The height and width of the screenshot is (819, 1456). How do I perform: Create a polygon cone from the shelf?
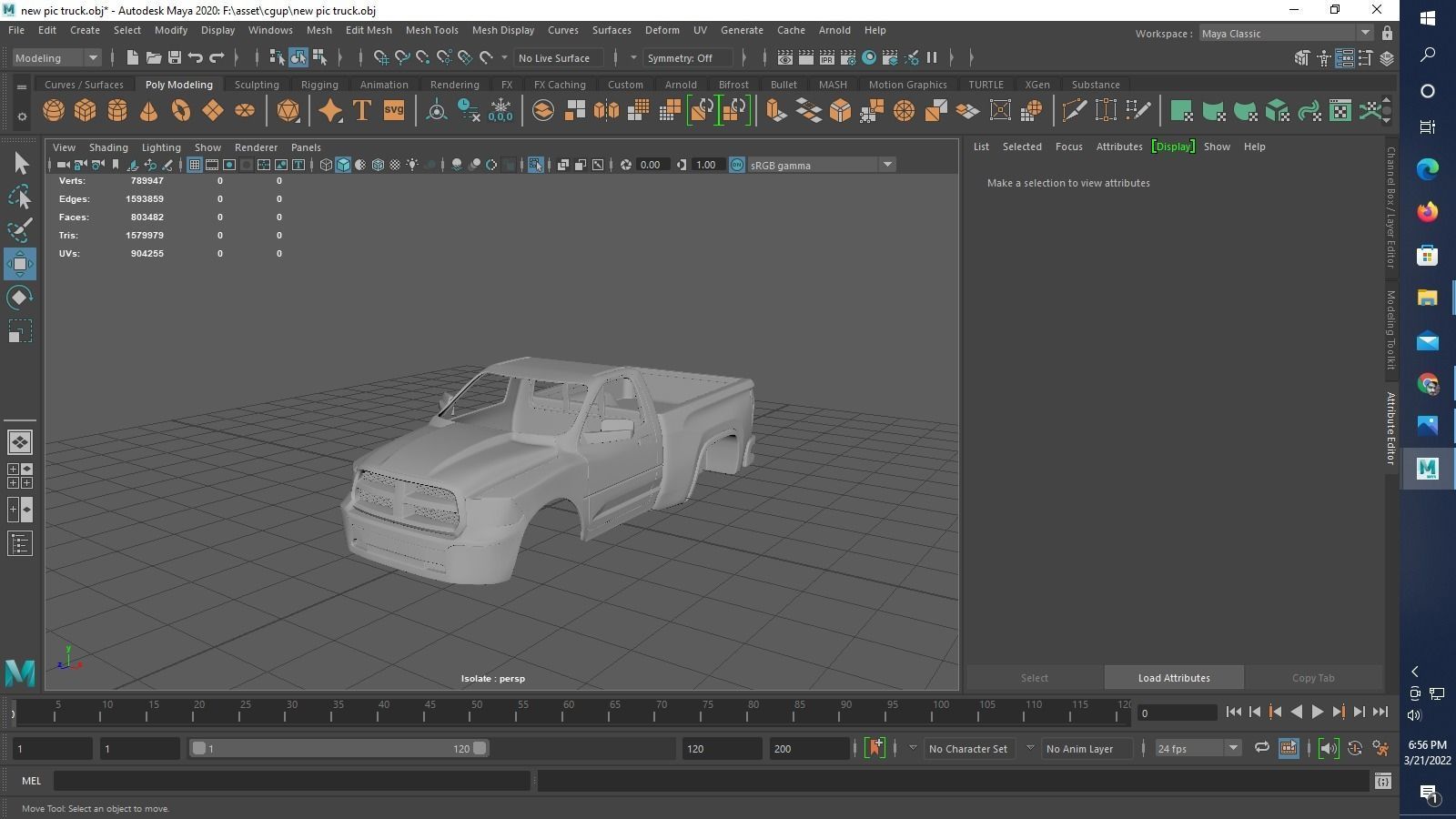coord(149,111)
